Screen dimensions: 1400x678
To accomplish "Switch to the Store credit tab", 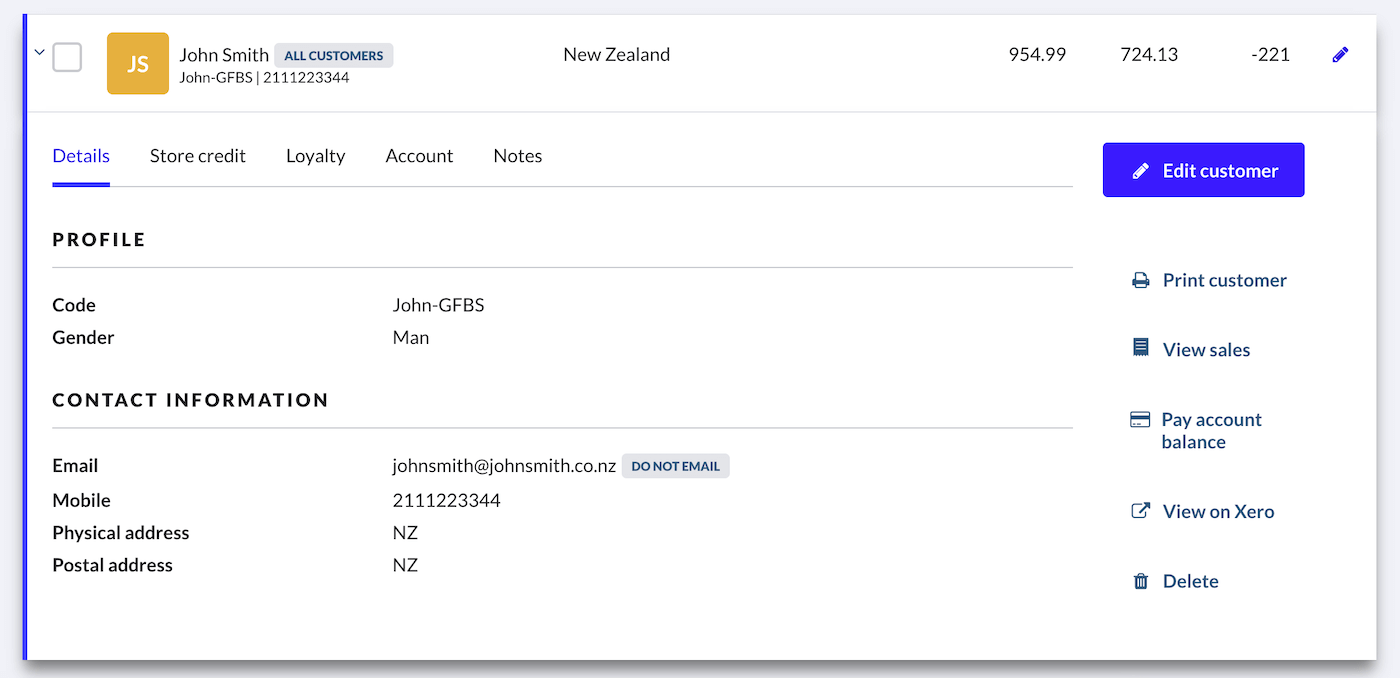I will (x=198, y=156).
